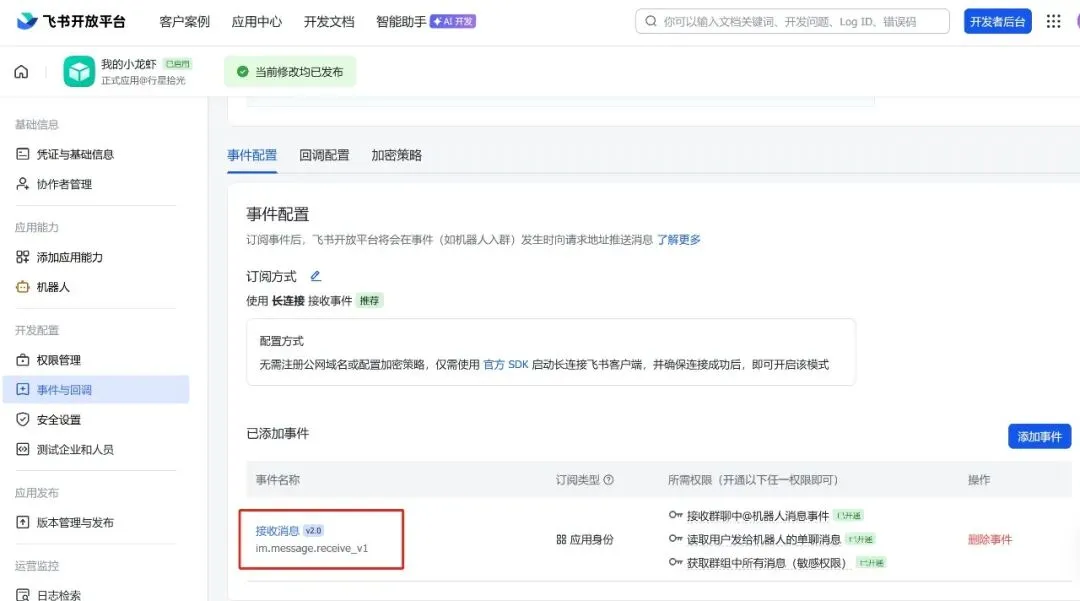Switch to the 回调配置 tab
Screen dimensions: 1080x601
[324, 156]
